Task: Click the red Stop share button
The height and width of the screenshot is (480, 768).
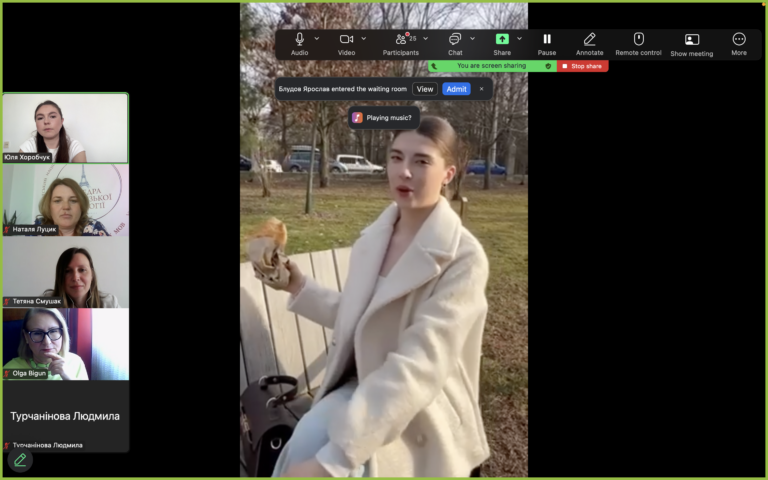Action: click(582, 66)
